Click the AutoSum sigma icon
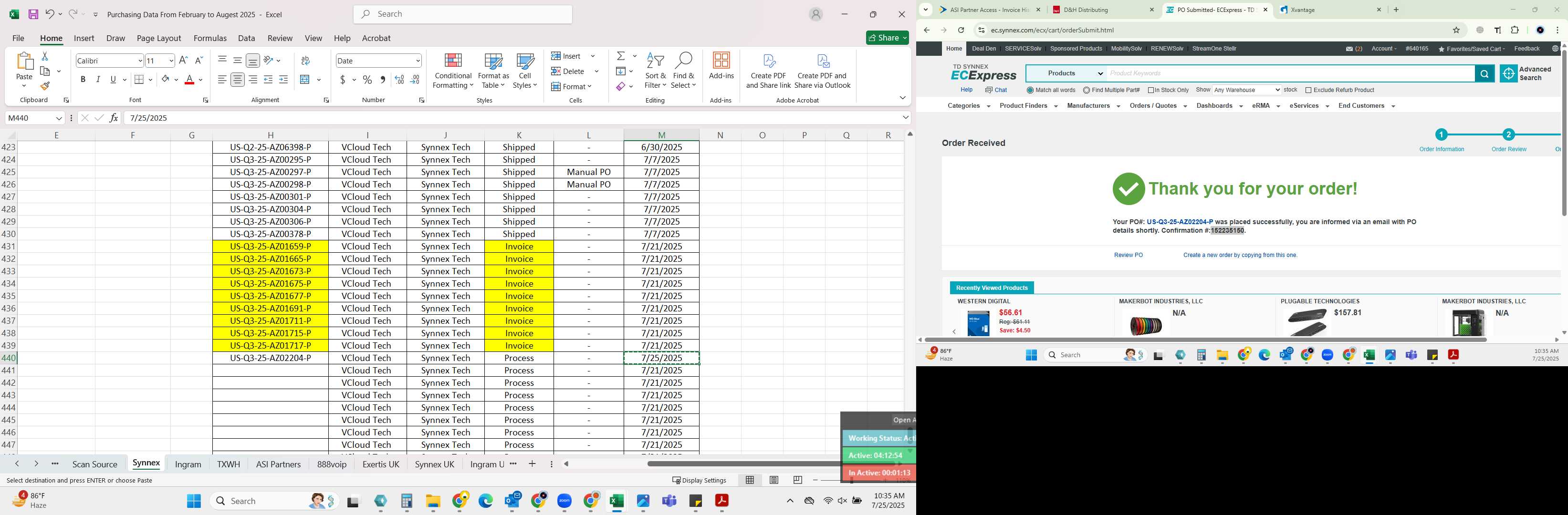 (621, 56)
